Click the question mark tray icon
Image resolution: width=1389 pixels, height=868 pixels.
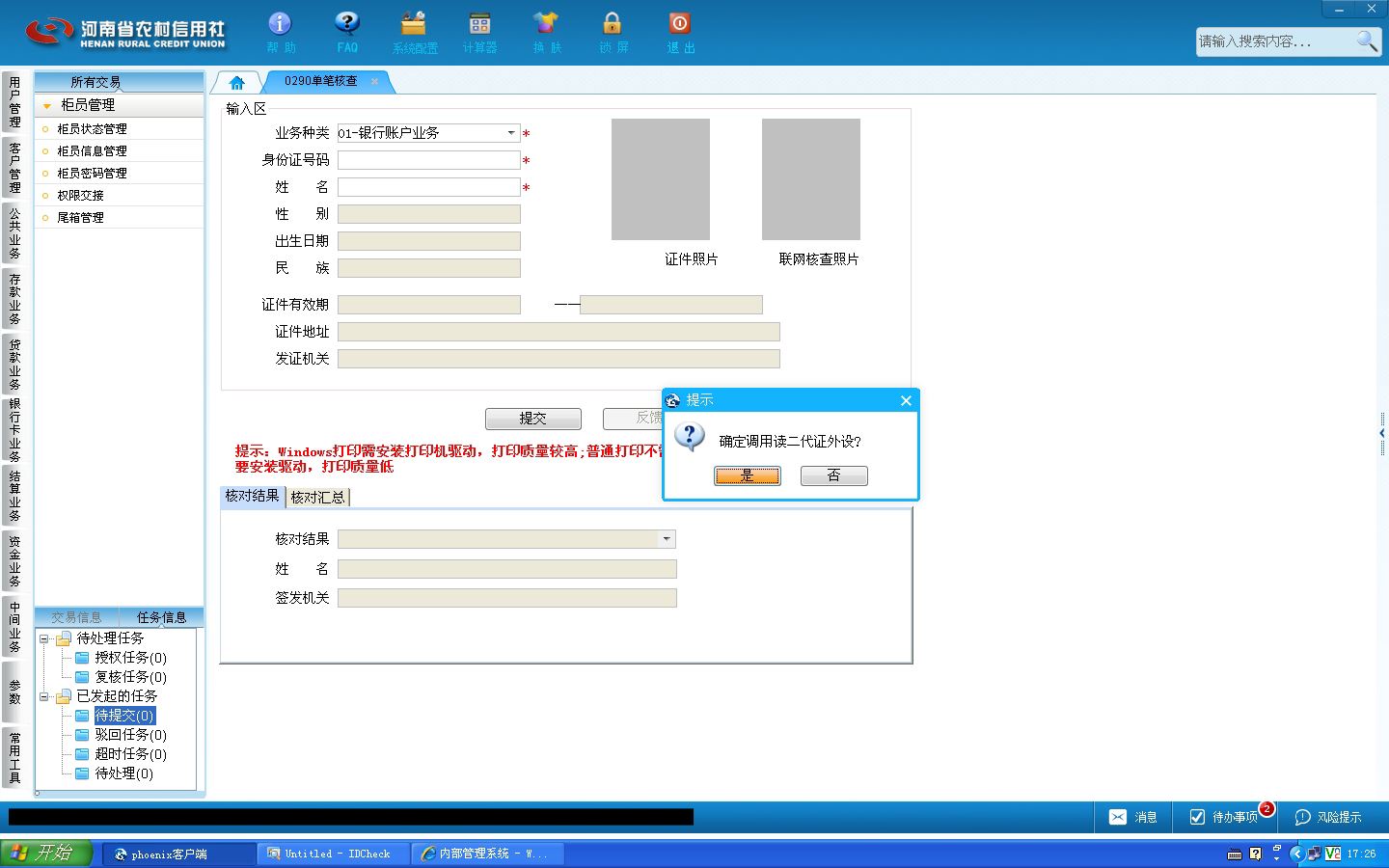tap(1255, 854)
